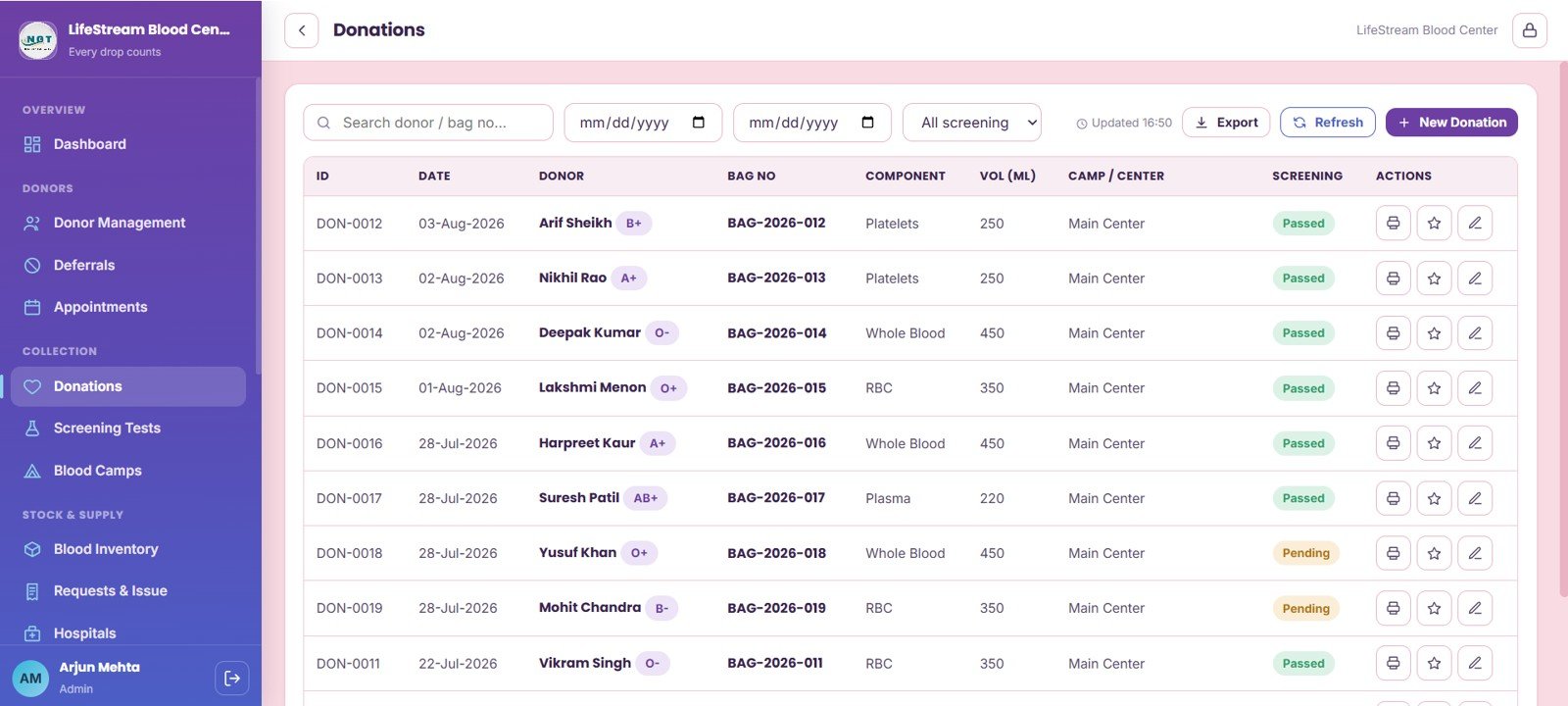The image size is (1568, 706).
Task: Click the first mm/dd/yyyy date field
Action: click(643, 123)
